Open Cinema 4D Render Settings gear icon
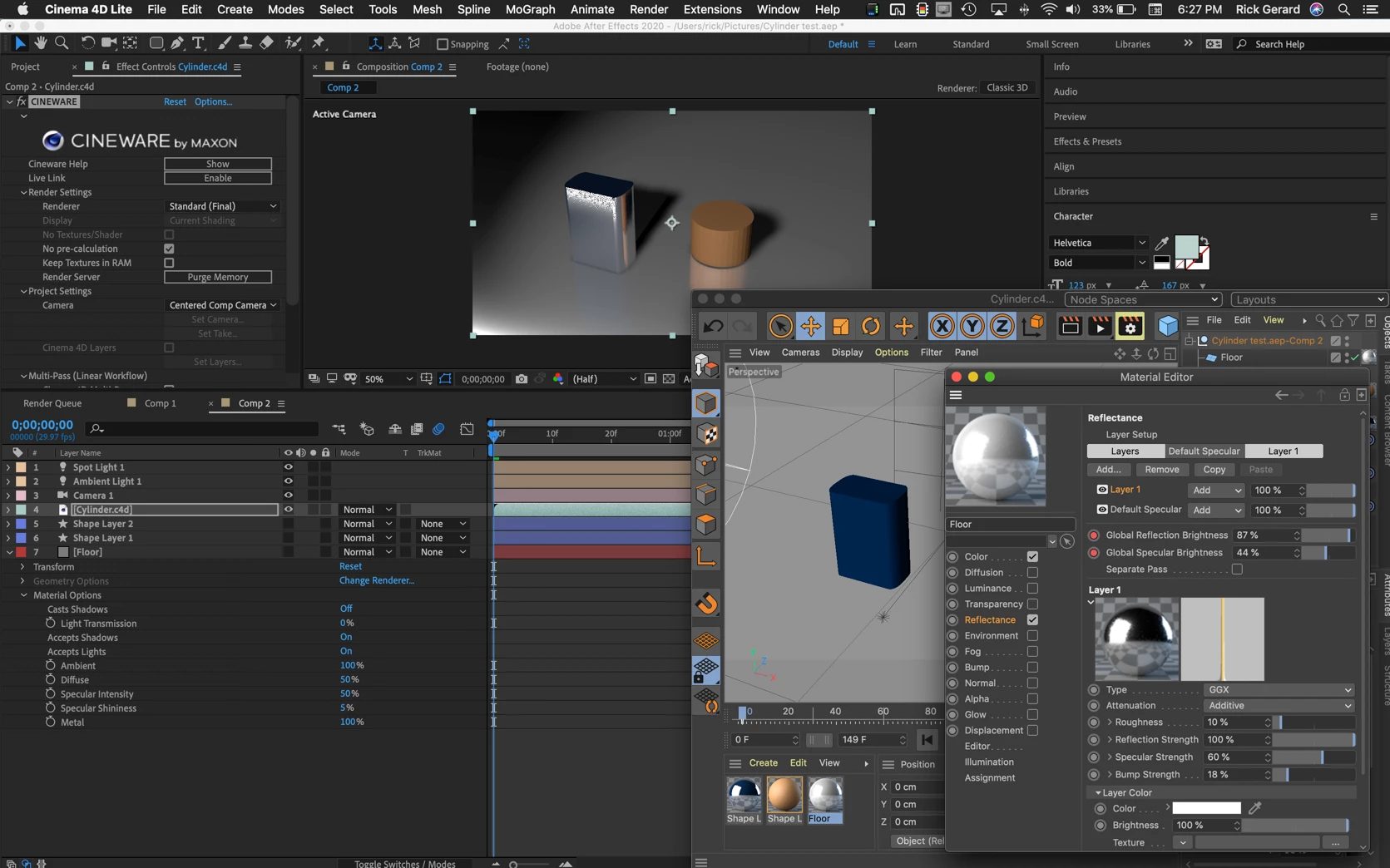The height and width of the screenshot is (868, 1390). (1130, 327)
